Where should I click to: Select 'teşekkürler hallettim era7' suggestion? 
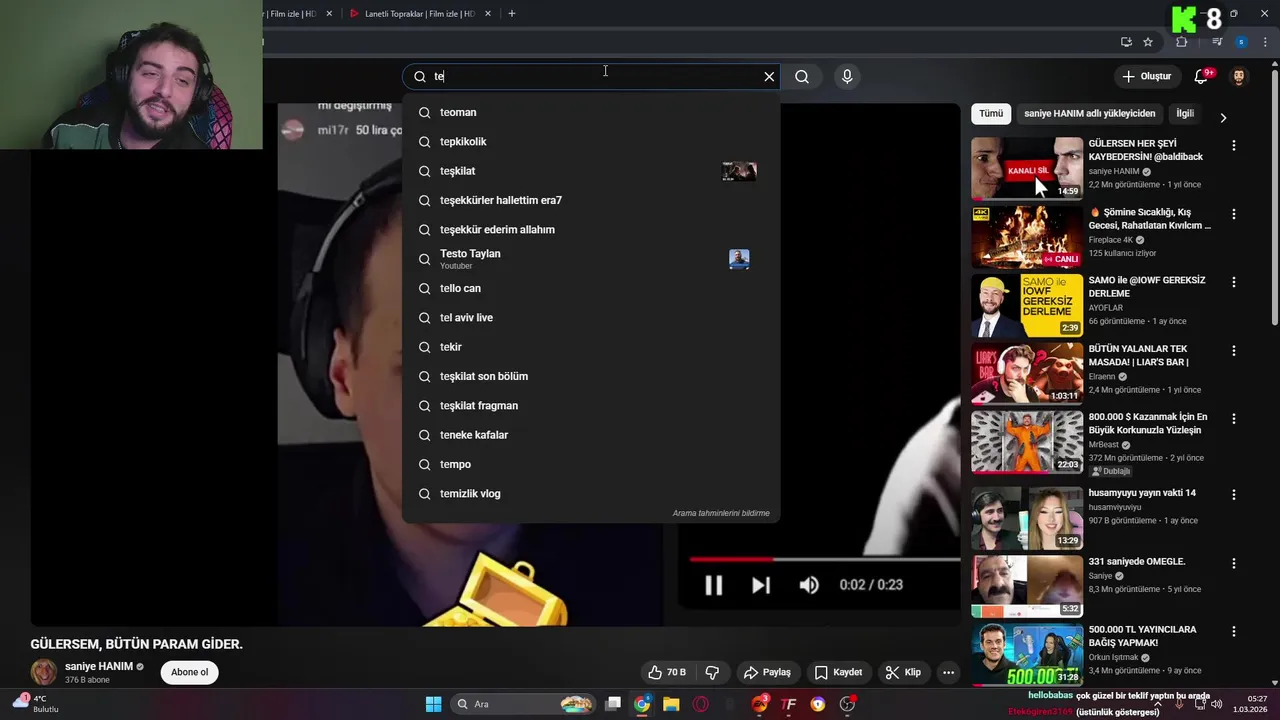point(590,200)
